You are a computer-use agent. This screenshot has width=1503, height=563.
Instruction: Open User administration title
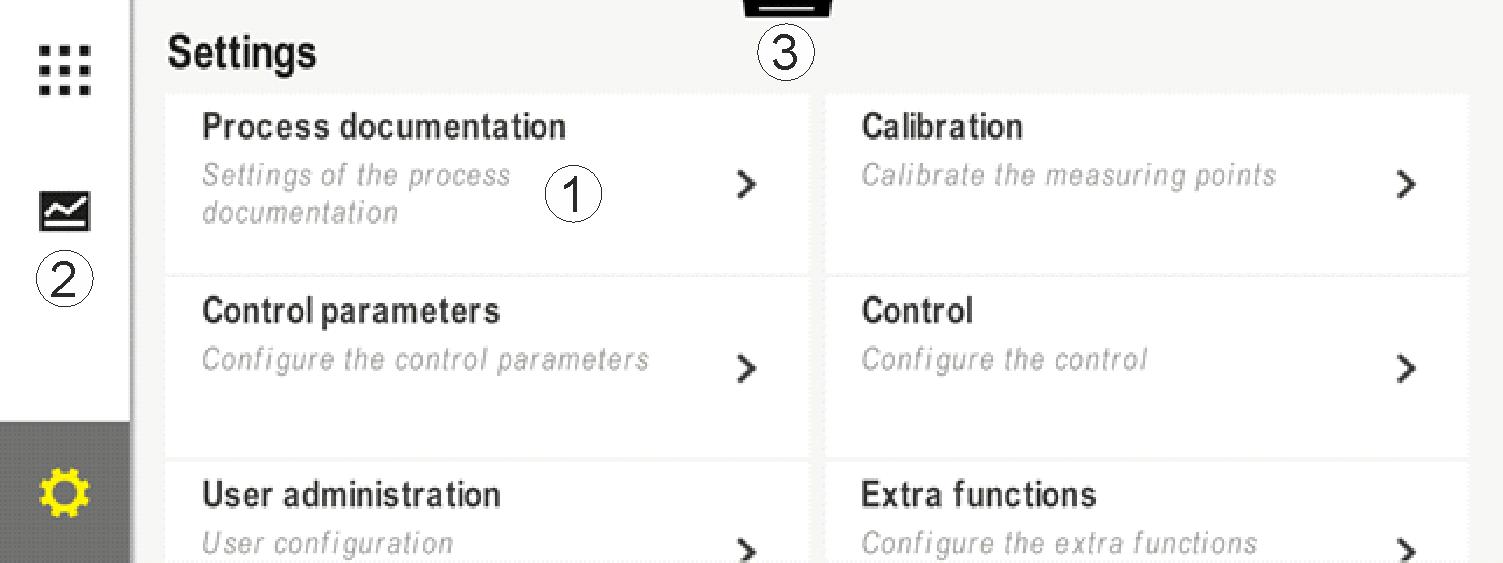[350, 495]
